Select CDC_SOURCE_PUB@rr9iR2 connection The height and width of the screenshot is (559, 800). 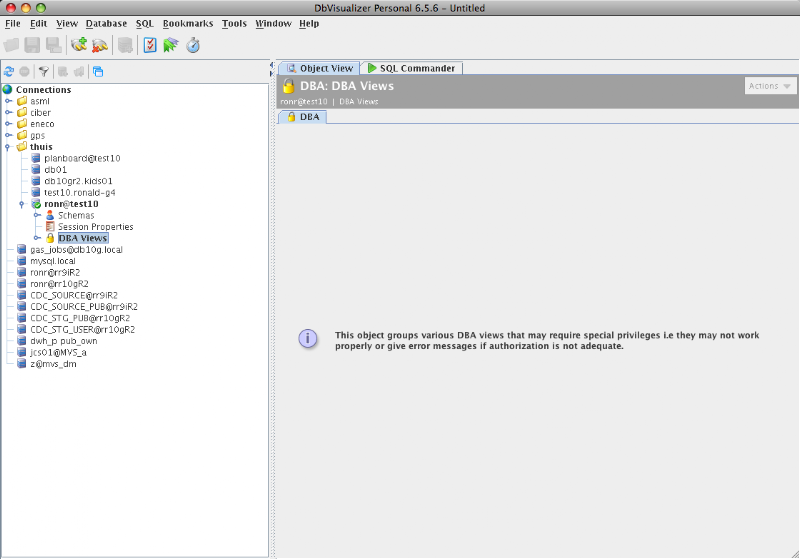pyautogui.click(x=84, y=307)
